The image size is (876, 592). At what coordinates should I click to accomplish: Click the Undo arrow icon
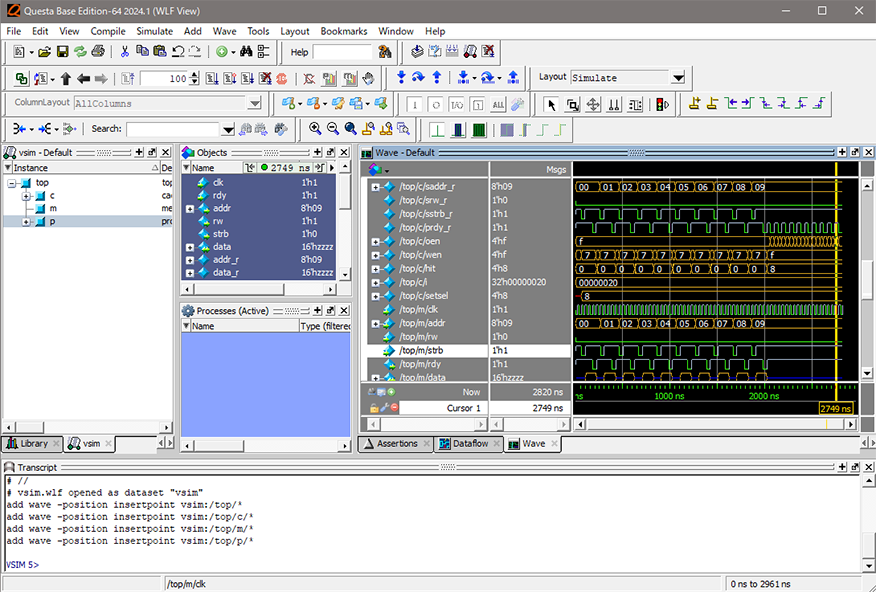click(x=178, y=52)
